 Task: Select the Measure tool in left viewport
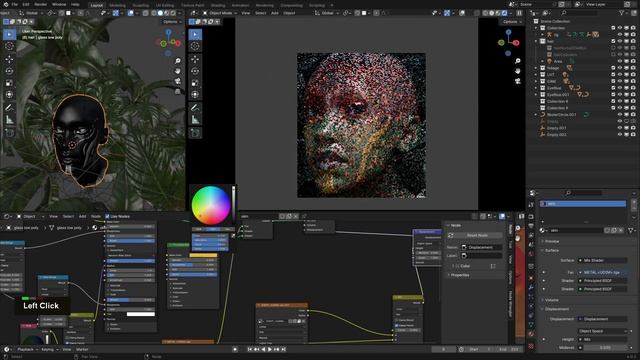click(9, 120)
